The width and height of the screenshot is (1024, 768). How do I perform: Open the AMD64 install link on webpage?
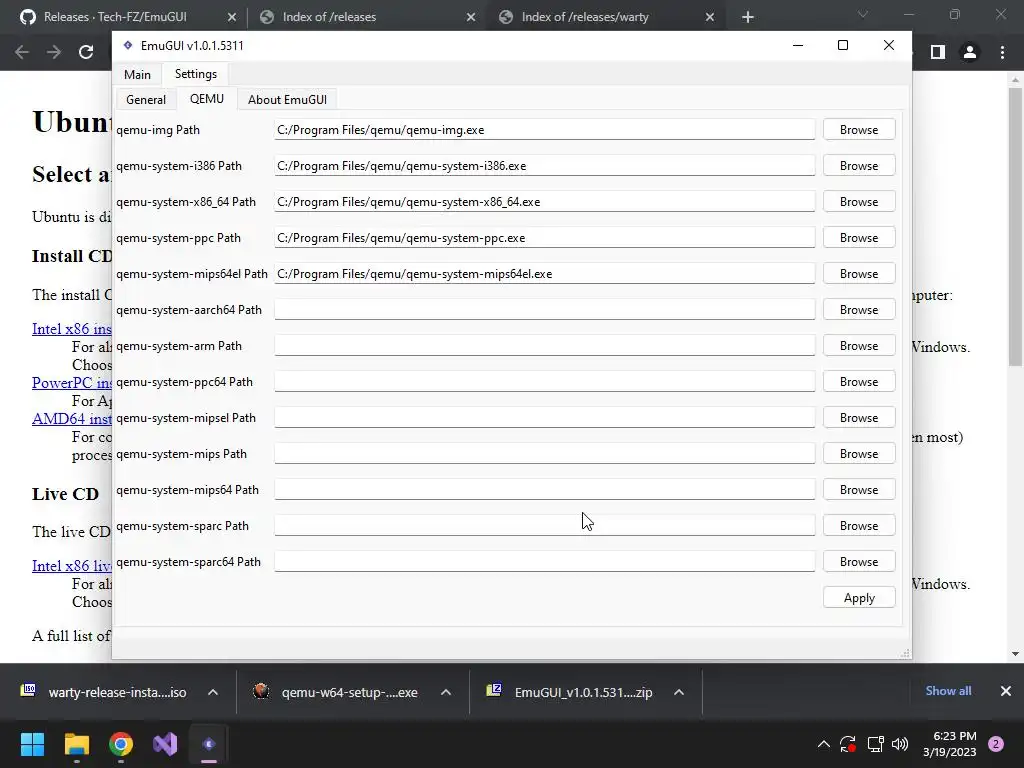pos(72,419)
